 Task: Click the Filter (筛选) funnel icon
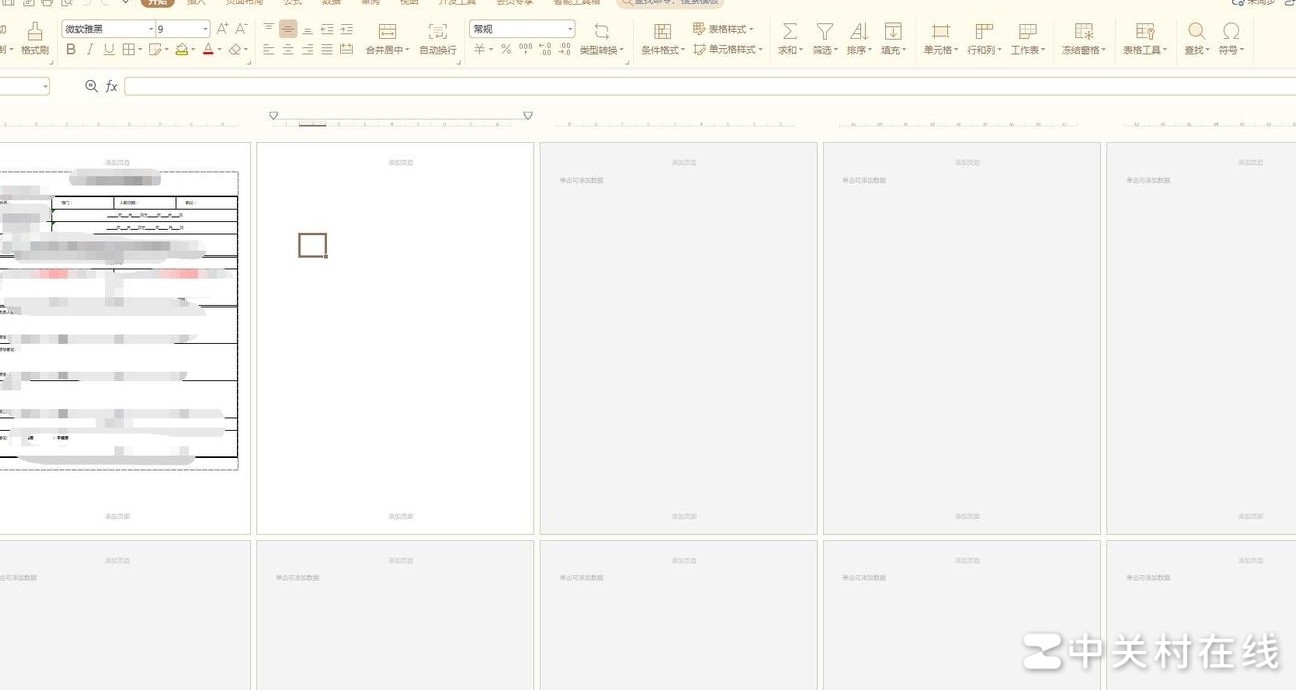pyautogui.click(x=824, y=32)
